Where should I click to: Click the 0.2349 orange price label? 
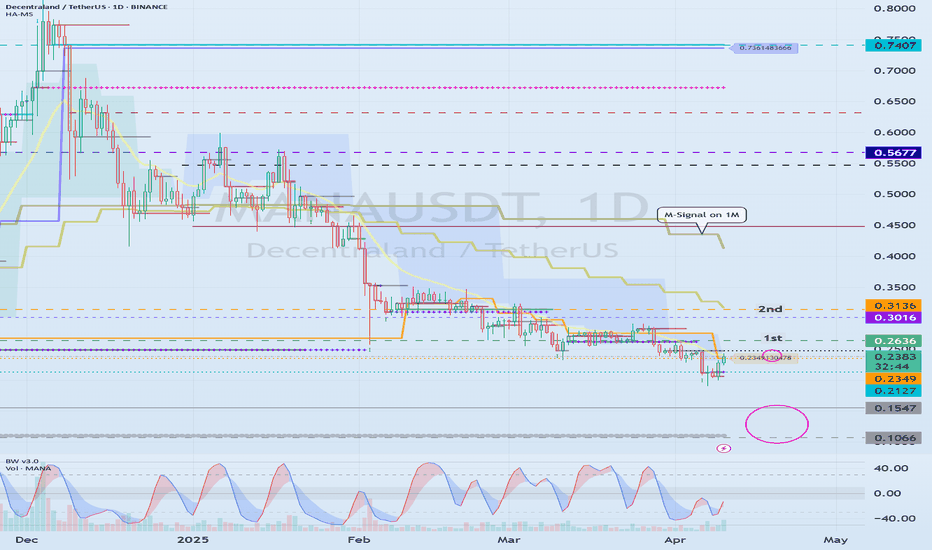pos(893,379)
